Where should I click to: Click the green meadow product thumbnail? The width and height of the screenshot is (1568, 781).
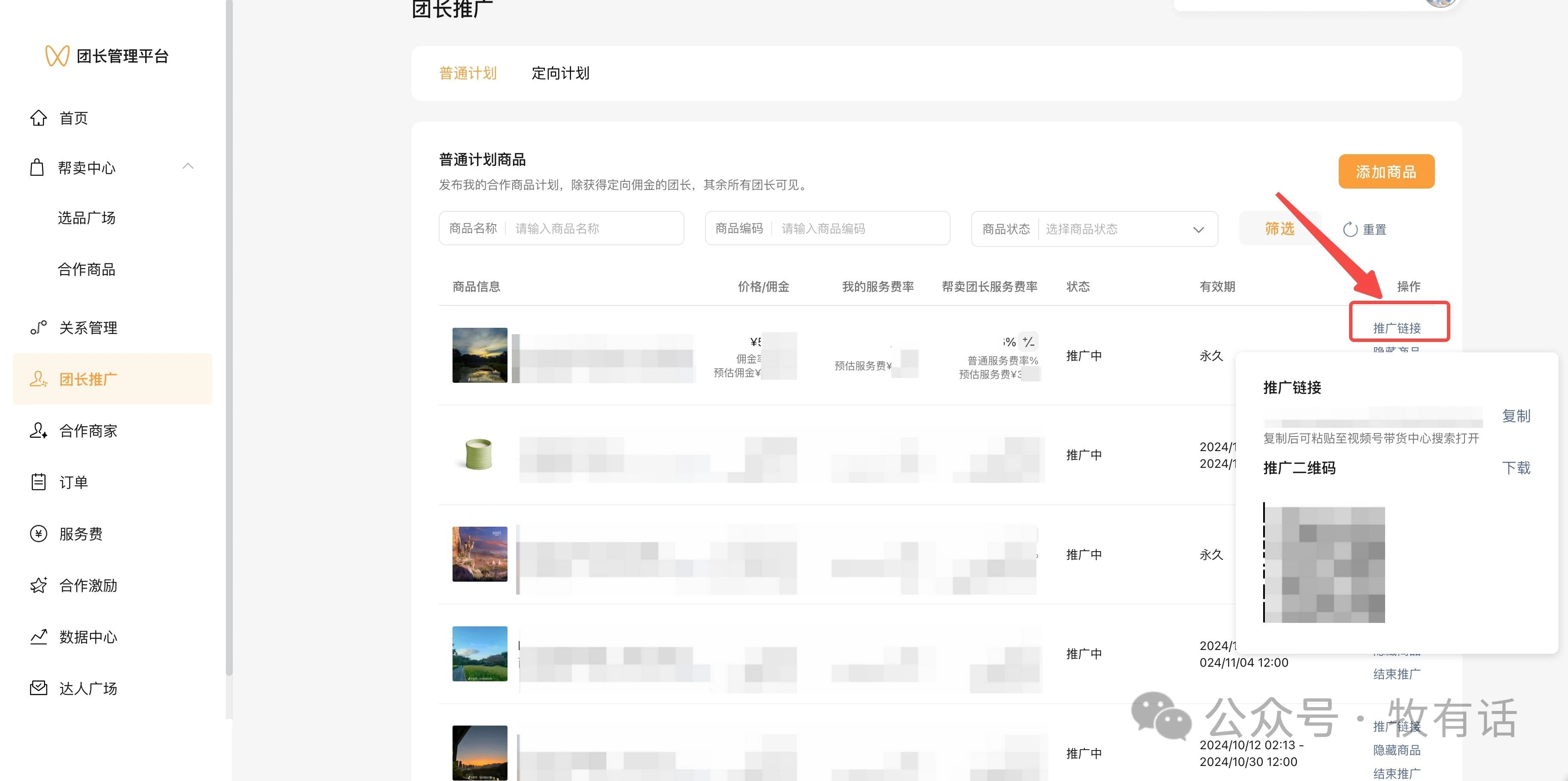click(480, 654)
